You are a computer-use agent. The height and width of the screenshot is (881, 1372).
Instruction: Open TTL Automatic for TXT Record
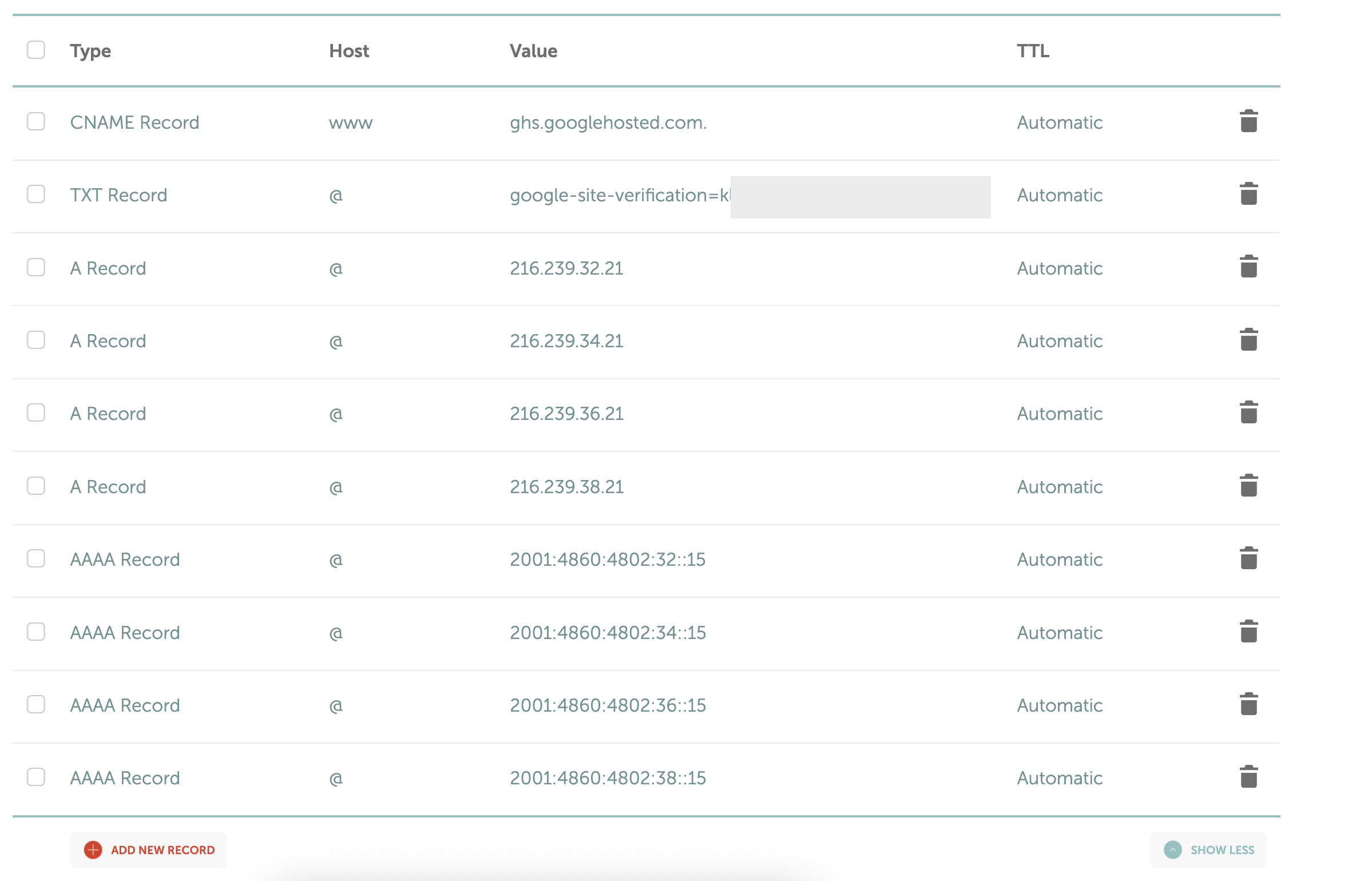point(1060,195)
